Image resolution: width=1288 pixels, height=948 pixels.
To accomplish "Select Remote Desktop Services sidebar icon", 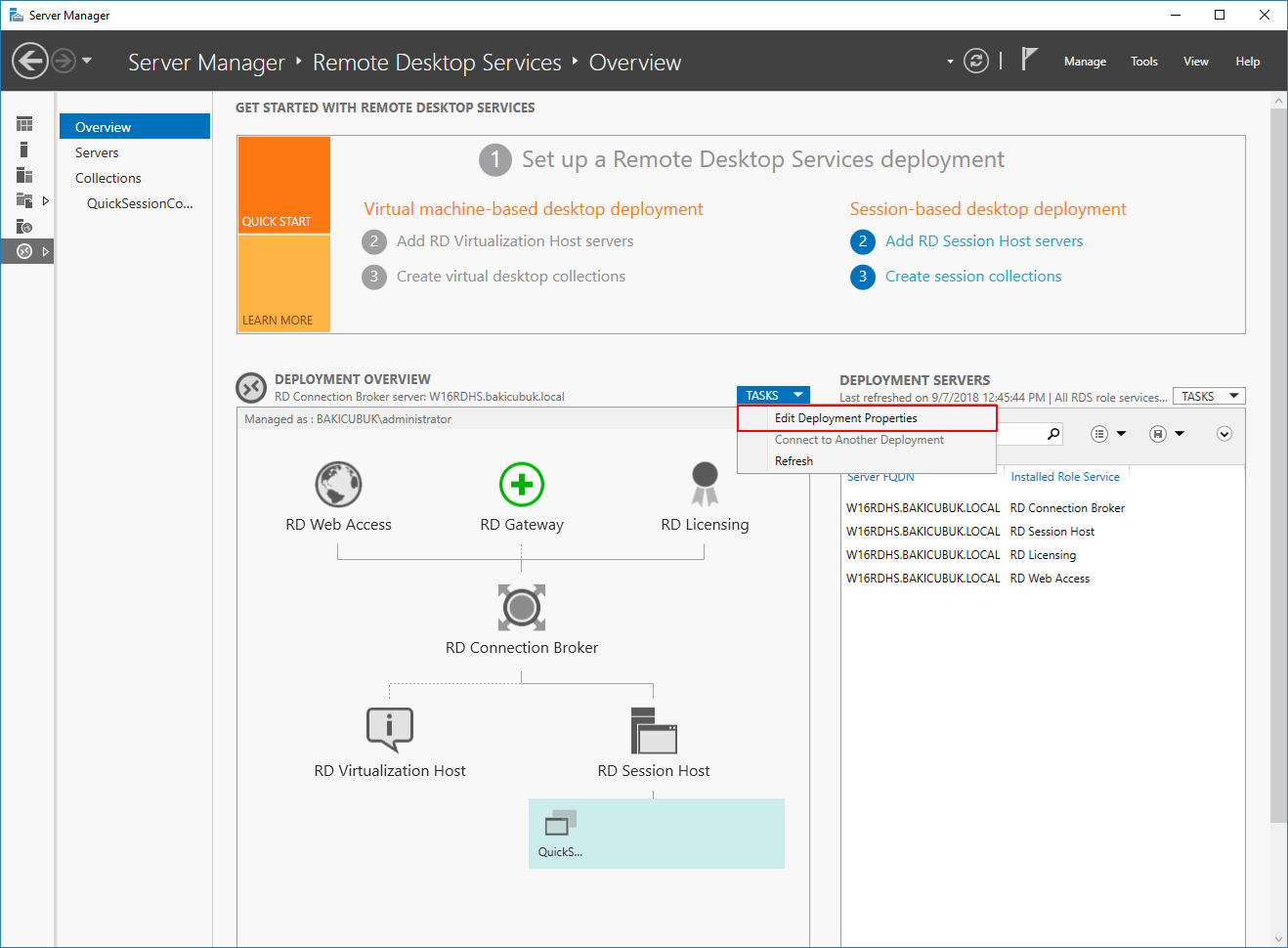I will point(24,251).
